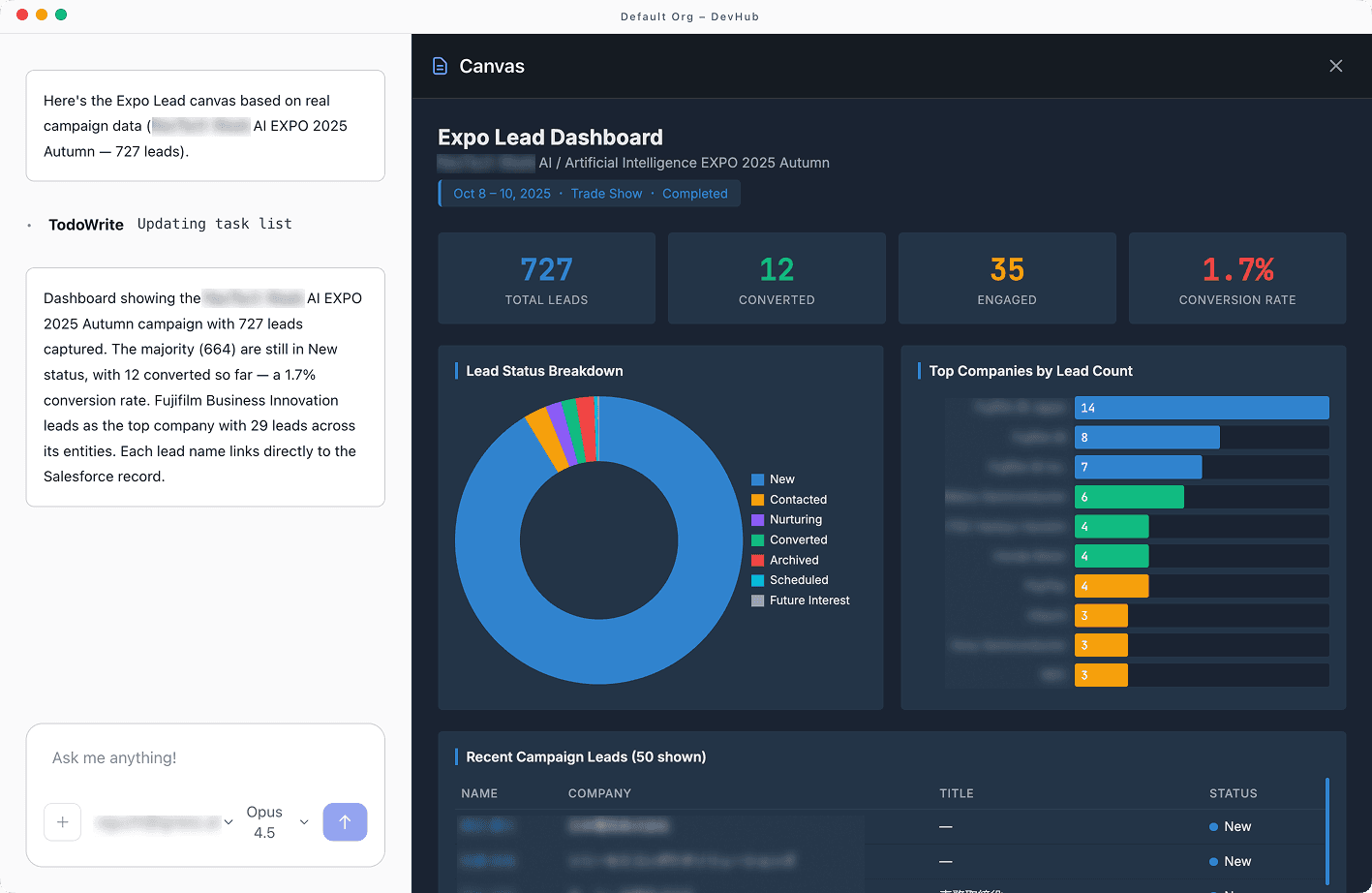The image size is (1372, 893).
Task: Click the Trade Show tag
Action: [x=606, y=194]
